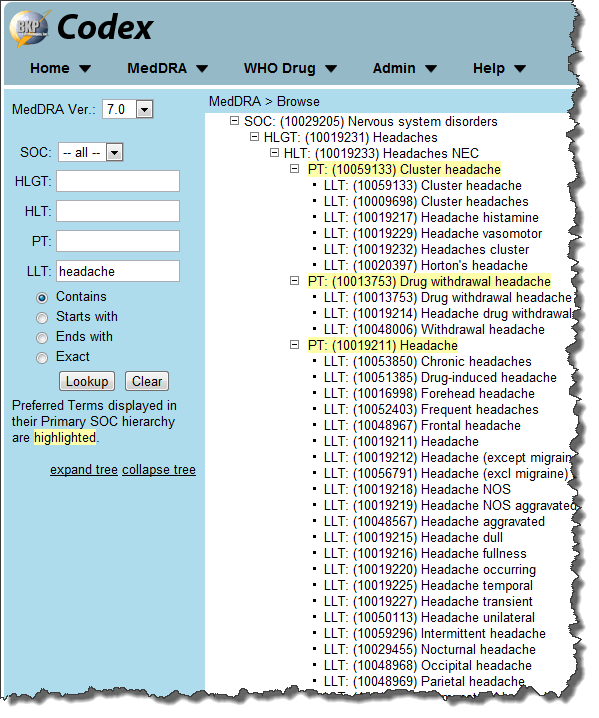The height and width of the screenshot is (718, 599).
Task: Select SOC Nervous system disorders text
Action: (x=370, y=122)
